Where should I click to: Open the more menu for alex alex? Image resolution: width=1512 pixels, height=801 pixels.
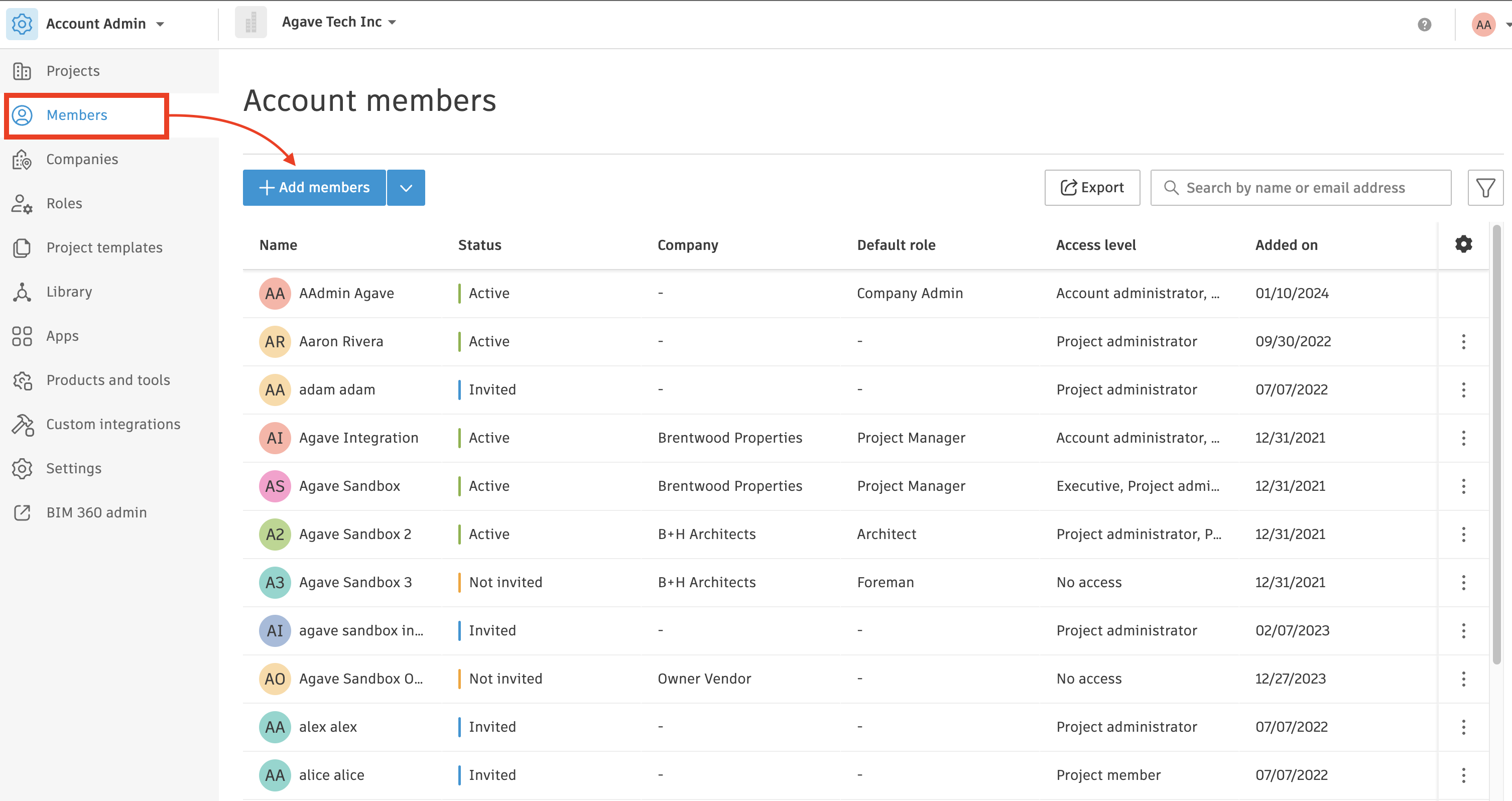click(x=1463, y=727)
